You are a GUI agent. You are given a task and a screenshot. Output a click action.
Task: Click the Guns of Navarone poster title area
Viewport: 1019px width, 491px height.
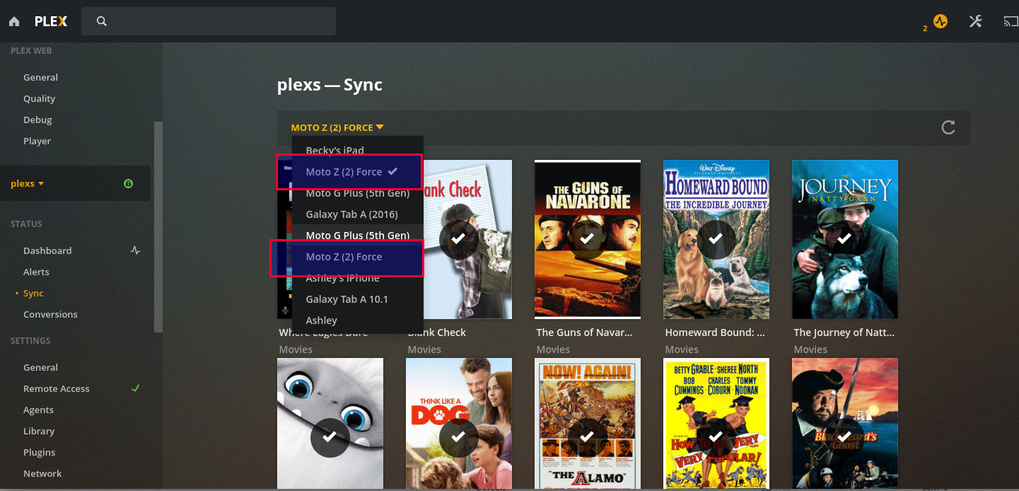point(587,195)
